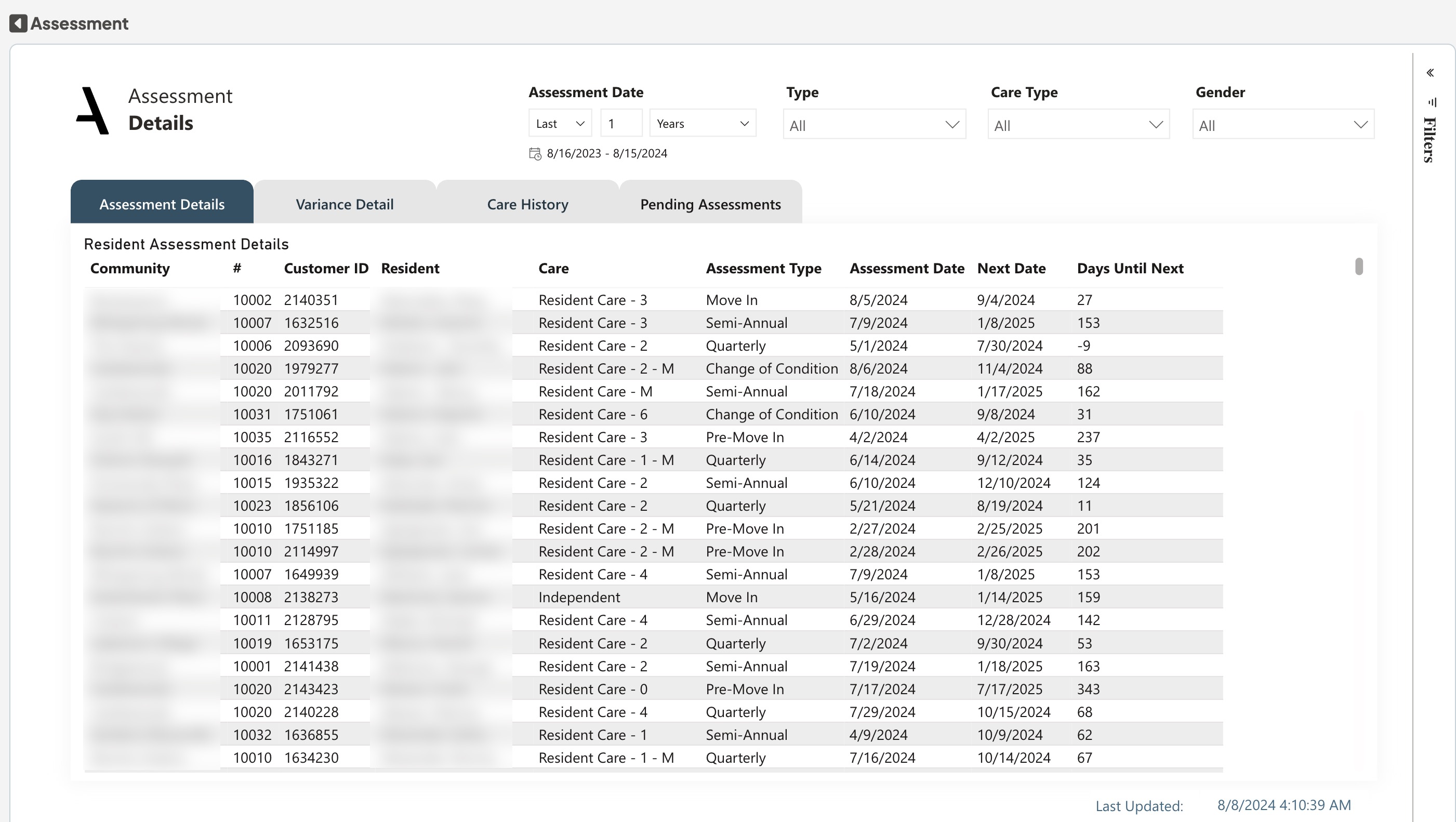Image resolution: width=1456 pixels, height=822 pixels.
Task: Open the Last relative period dropdown
Action: click(x=560, y=123)
